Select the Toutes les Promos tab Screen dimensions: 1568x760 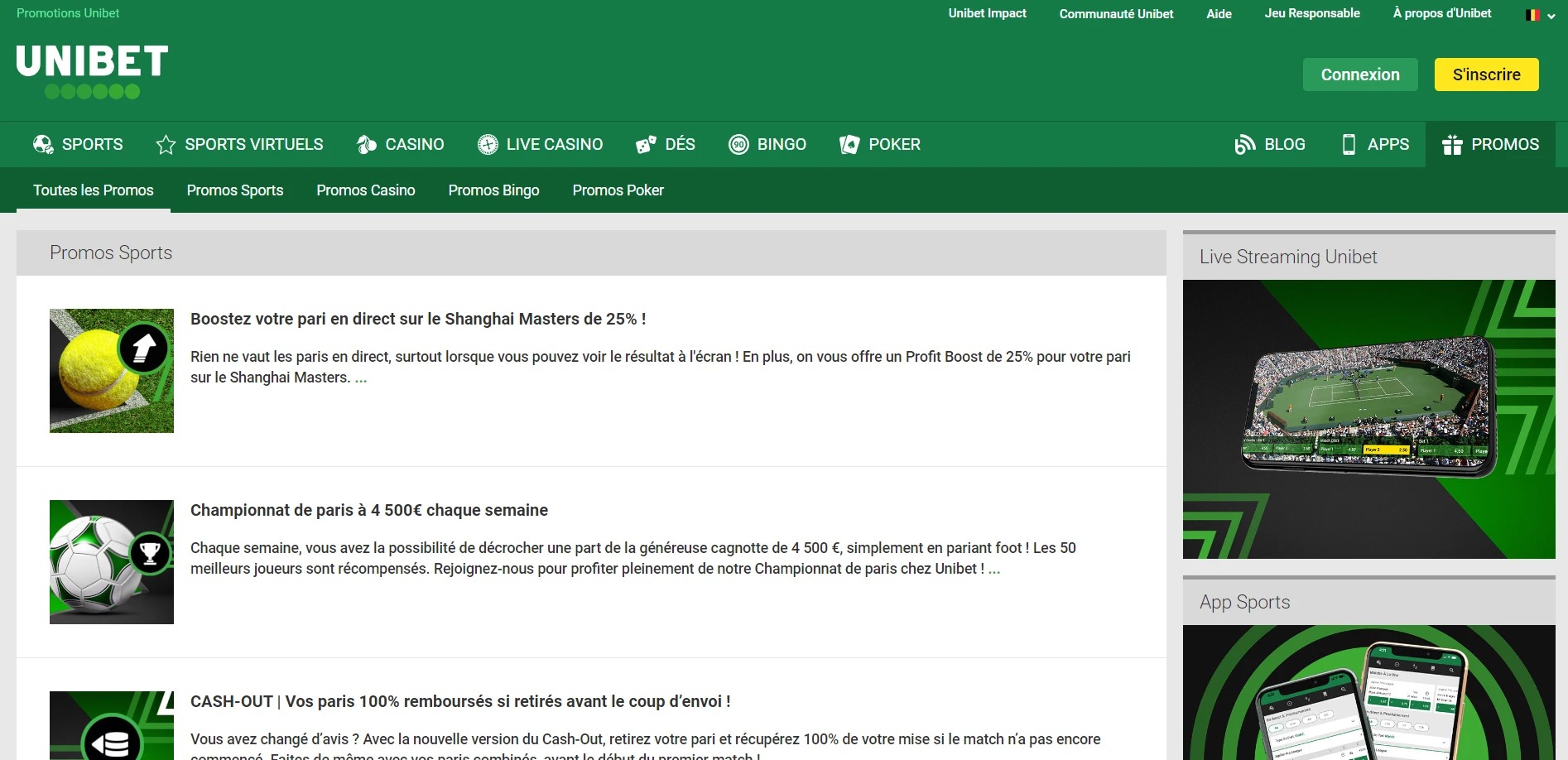[94, 190]
